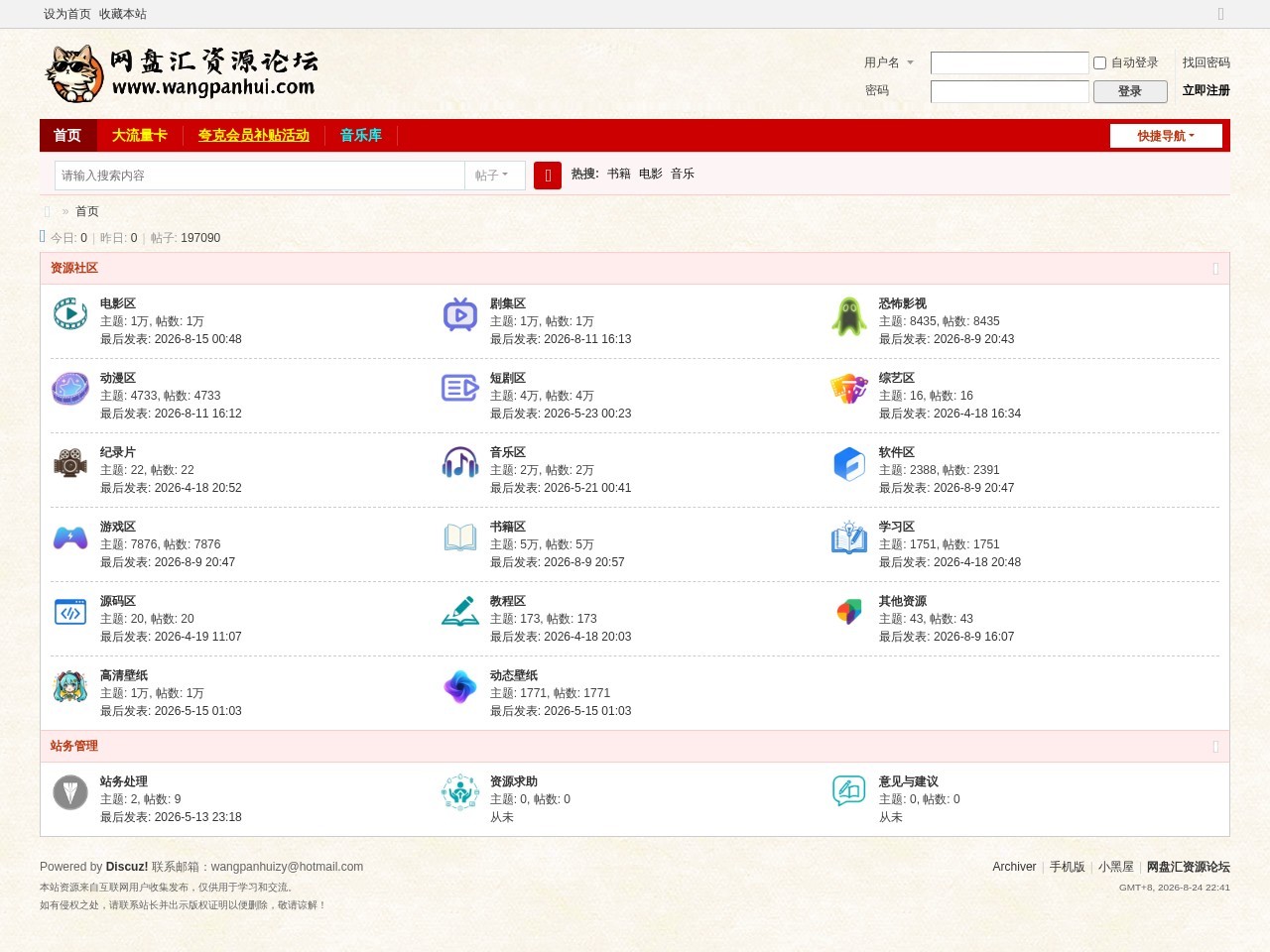Open 电影区 last post 2026-8-15 00:48

(198, 339)
